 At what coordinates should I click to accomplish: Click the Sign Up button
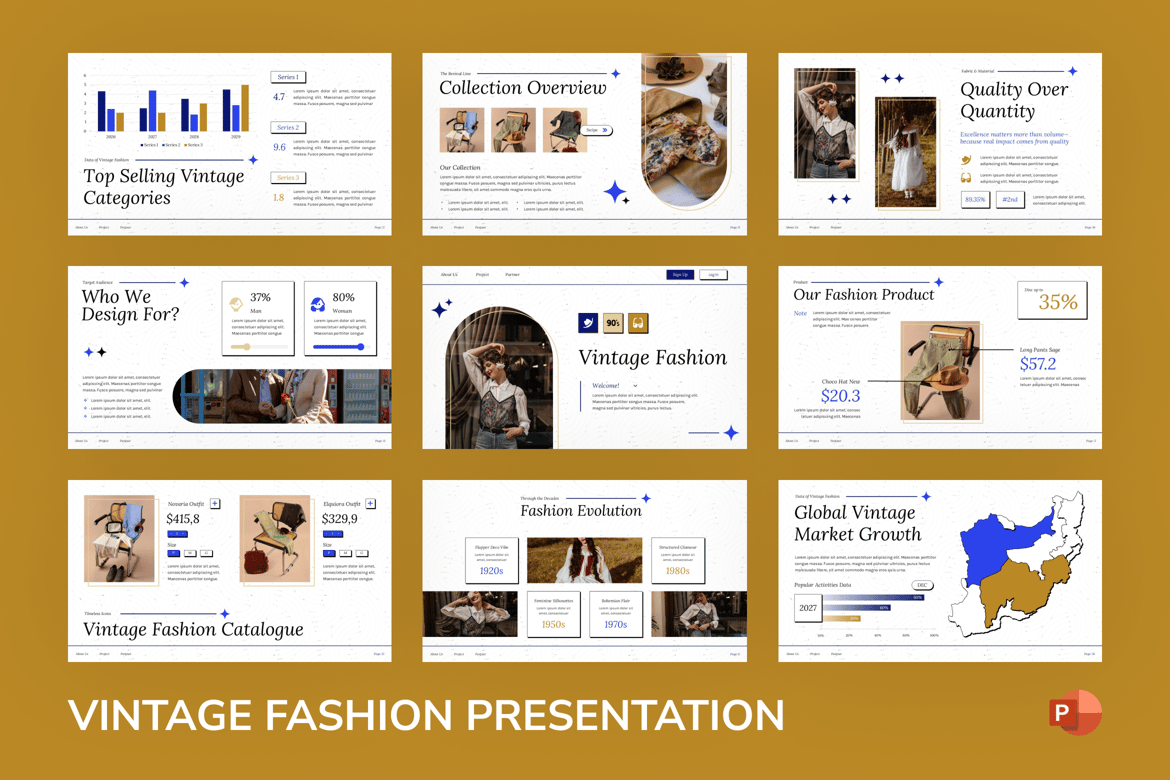[x=680, y=275]
